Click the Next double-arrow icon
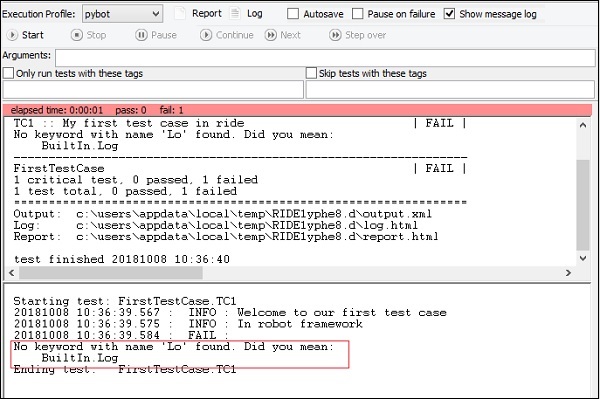The image size is (600, 399). pyautogui.click(x=271, y=35)
